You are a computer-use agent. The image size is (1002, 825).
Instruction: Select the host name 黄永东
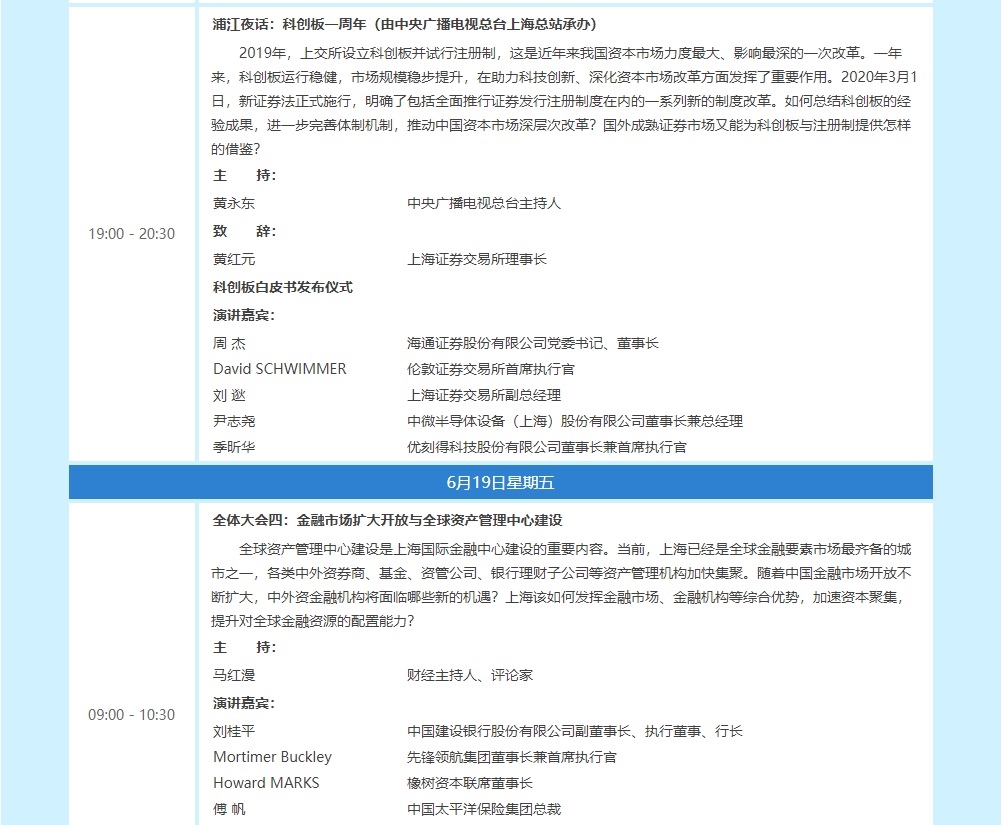234,203
